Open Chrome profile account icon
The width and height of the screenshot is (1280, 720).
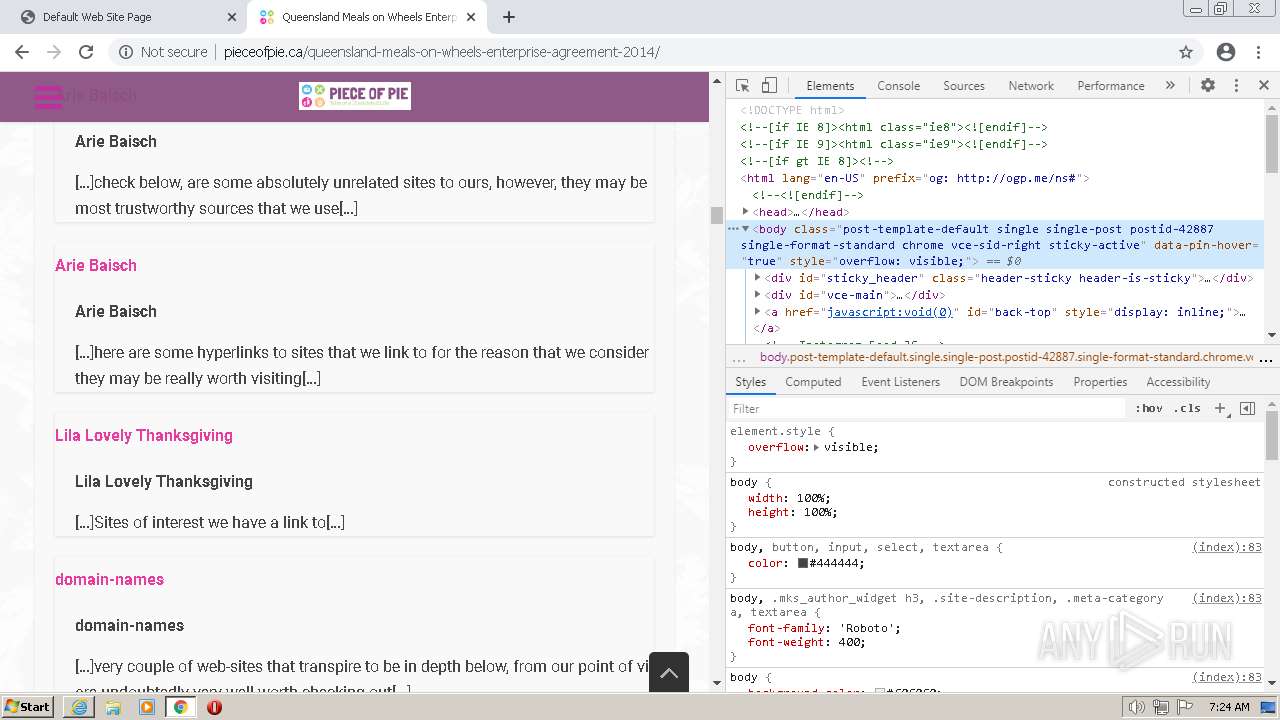1226,52
